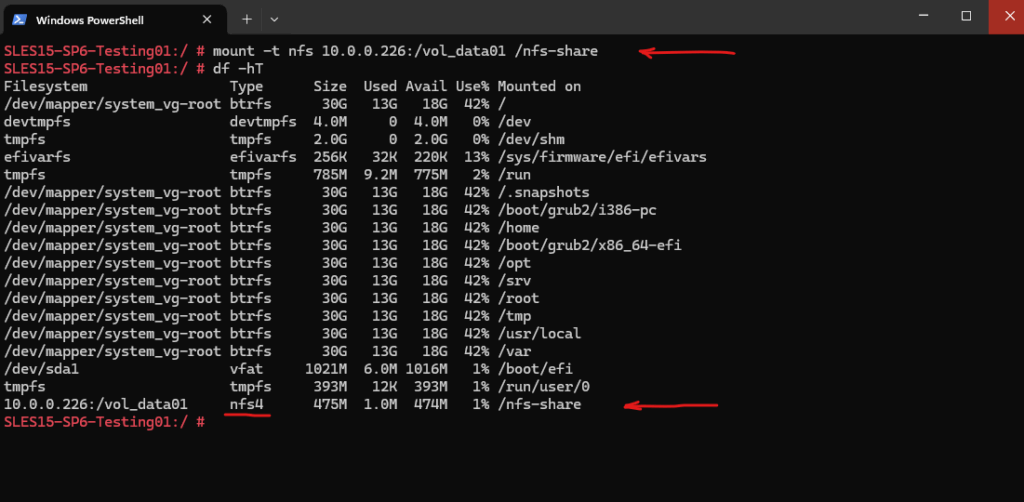The height and width of the screenshot is (502, 1024).
Task: Click the mount -t nfs command text
Action: 405,51
